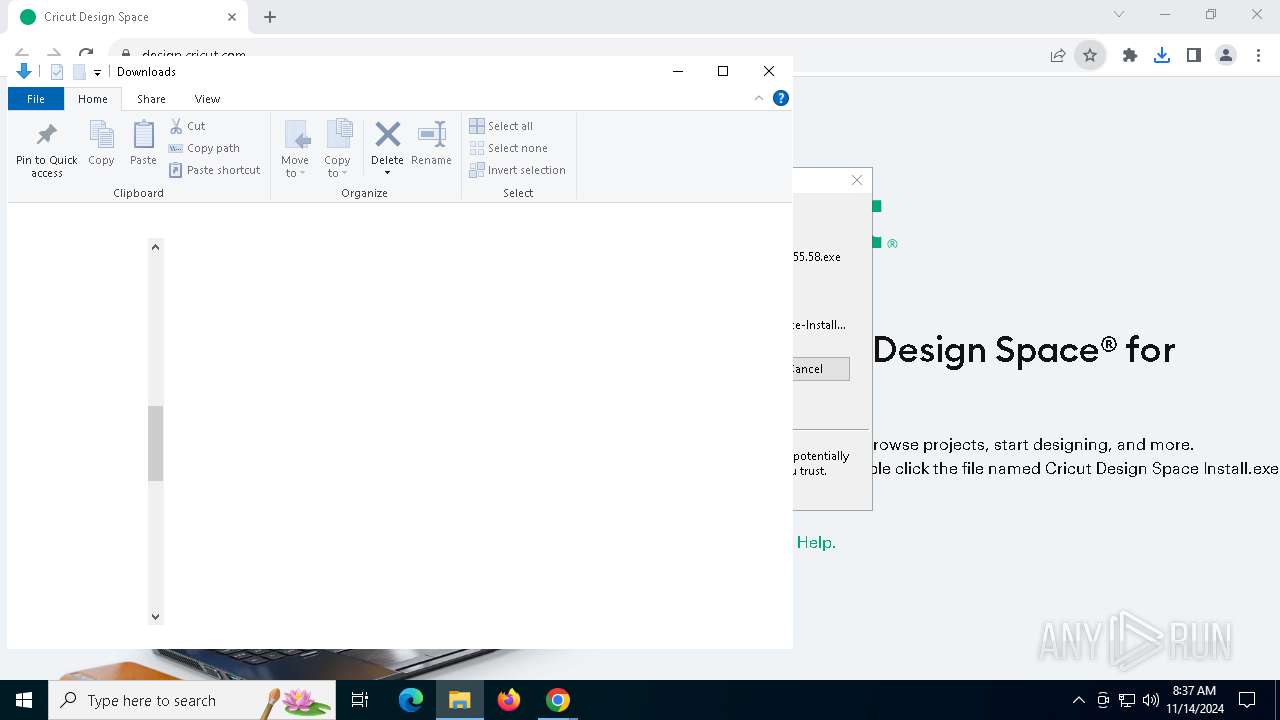The image size is (1280, 720).
Task: Open Chrome three-dot menu
Action: [x=1258, y=56]
